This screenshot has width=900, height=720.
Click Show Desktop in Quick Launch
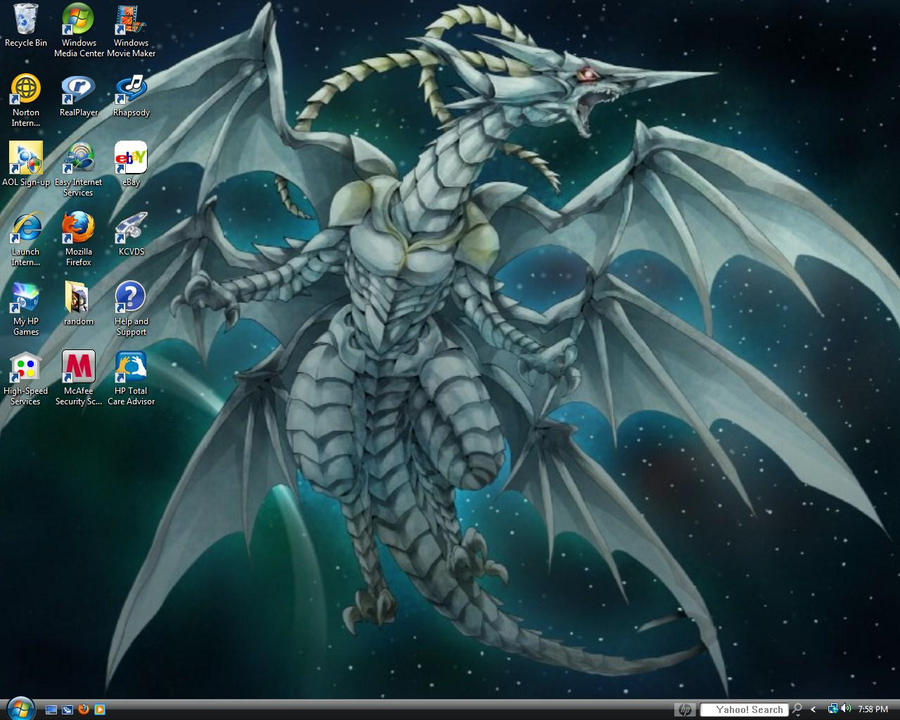tap(51, 710)
